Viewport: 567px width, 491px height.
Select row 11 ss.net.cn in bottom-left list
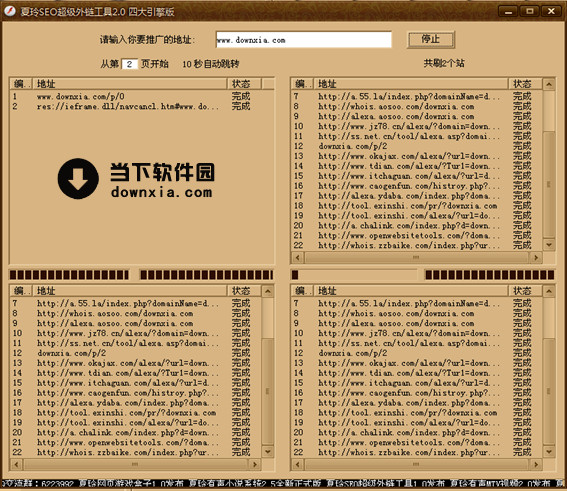[x=135, y=343]
